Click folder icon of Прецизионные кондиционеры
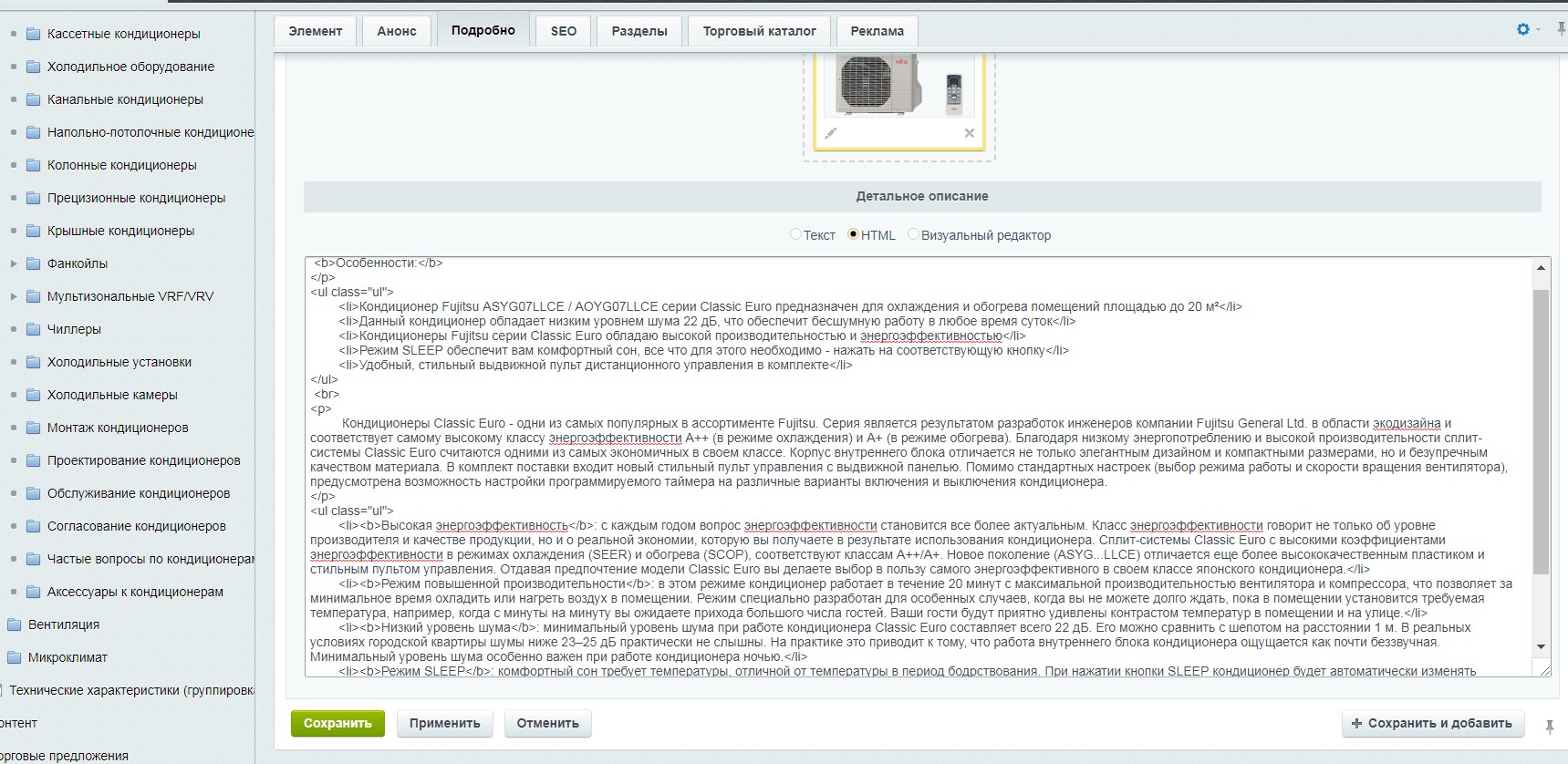 [34, 198]
